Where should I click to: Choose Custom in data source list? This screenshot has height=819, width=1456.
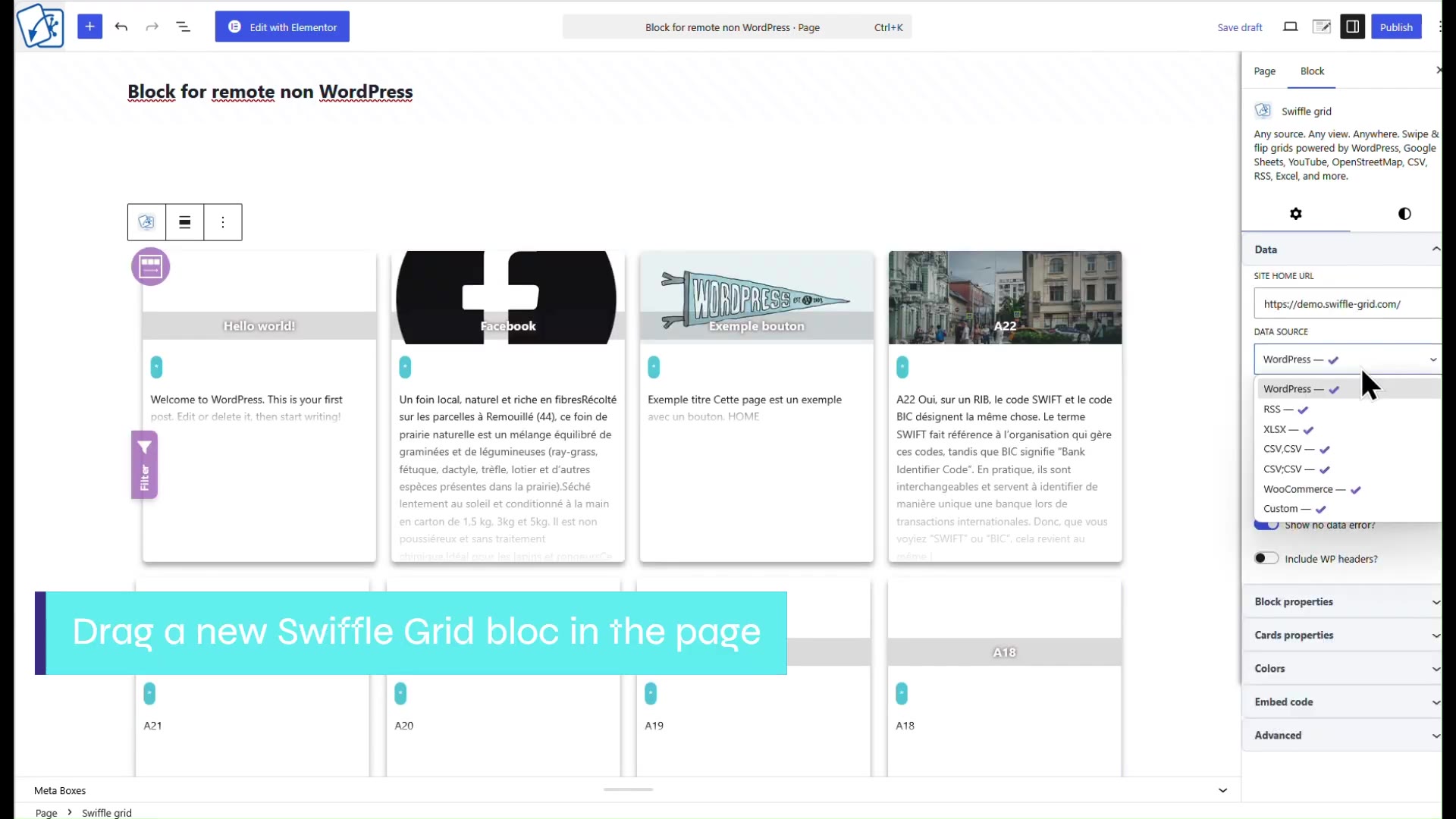tap(1348, 509)
